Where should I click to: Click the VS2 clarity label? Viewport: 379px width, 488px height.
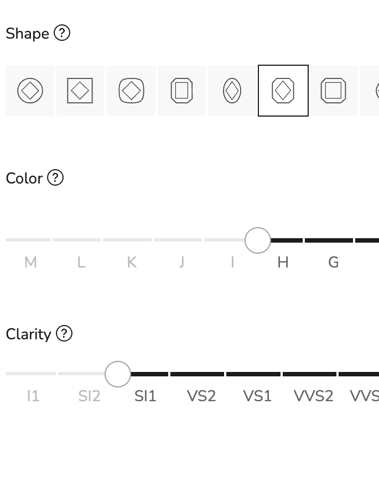click(201, 396)
